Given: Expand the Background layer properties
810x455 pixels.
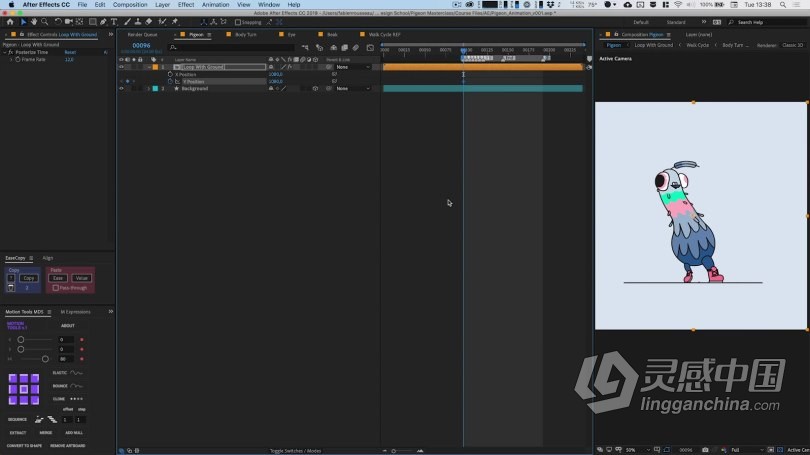Looking at the screenshot, I should click(x=149, y=88).
